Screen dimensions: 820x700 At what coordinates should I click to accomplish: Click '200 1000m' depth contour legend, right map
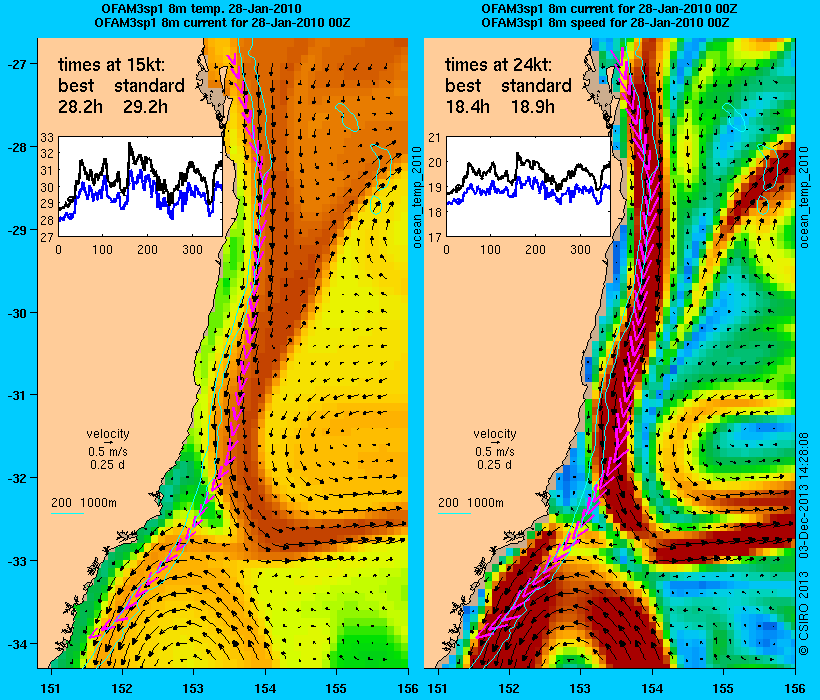click(x=471, y=503)
